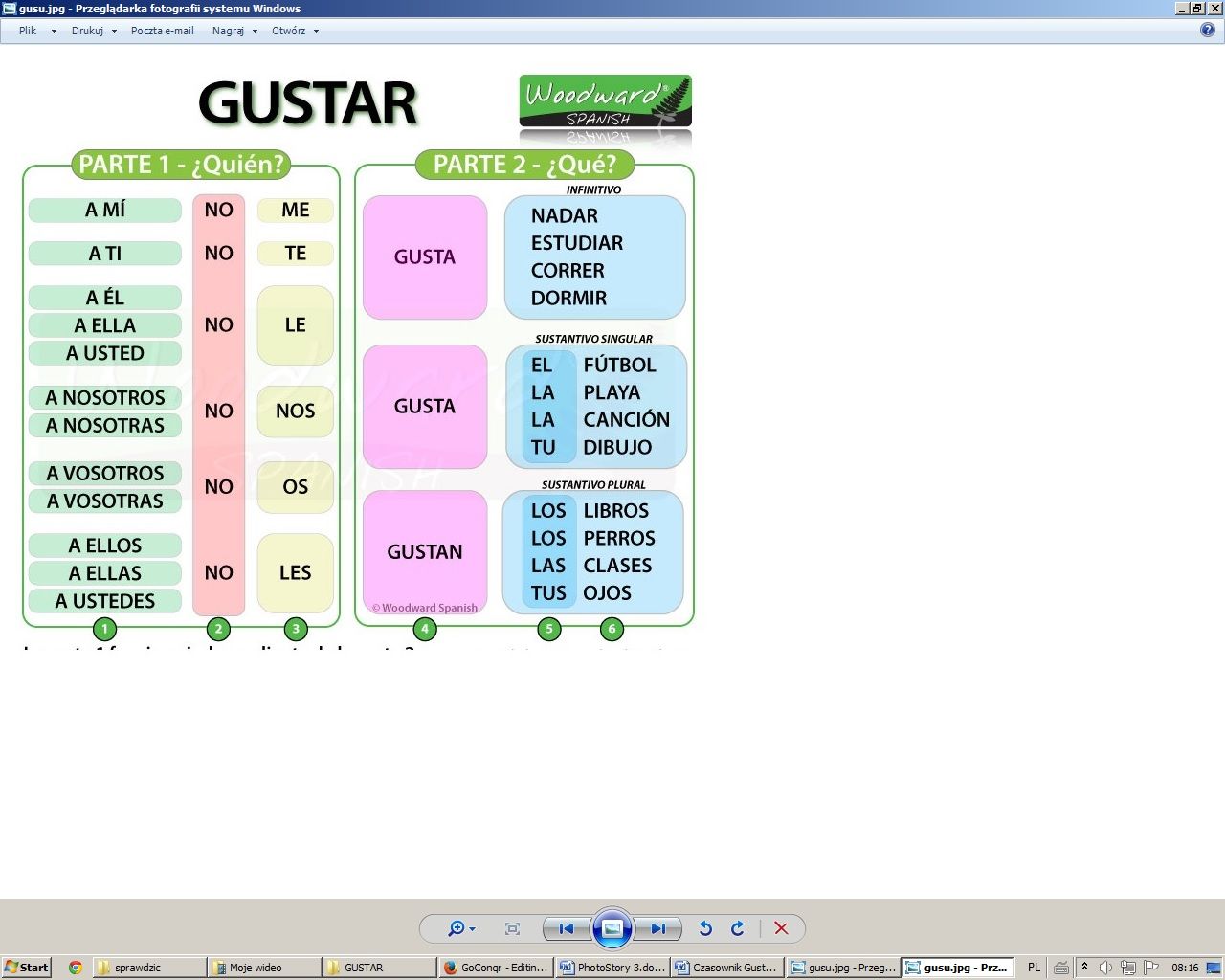The height and width of the screenshot is (980, 1225).
Task: Open the zoom magnifier control
Action: (461, 928)
